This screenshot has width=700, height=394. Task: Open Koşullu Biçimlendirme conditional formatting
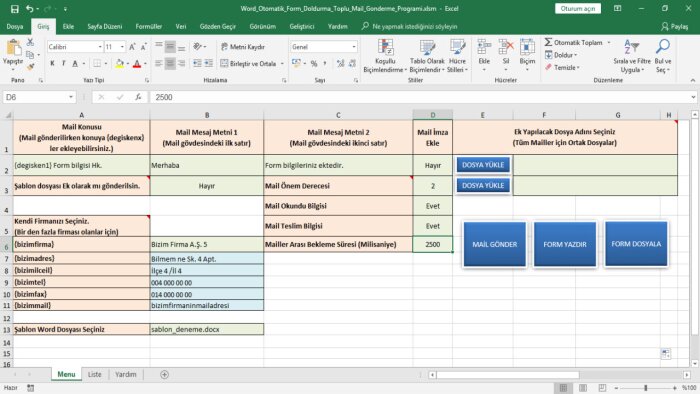(x=385, y=56)
